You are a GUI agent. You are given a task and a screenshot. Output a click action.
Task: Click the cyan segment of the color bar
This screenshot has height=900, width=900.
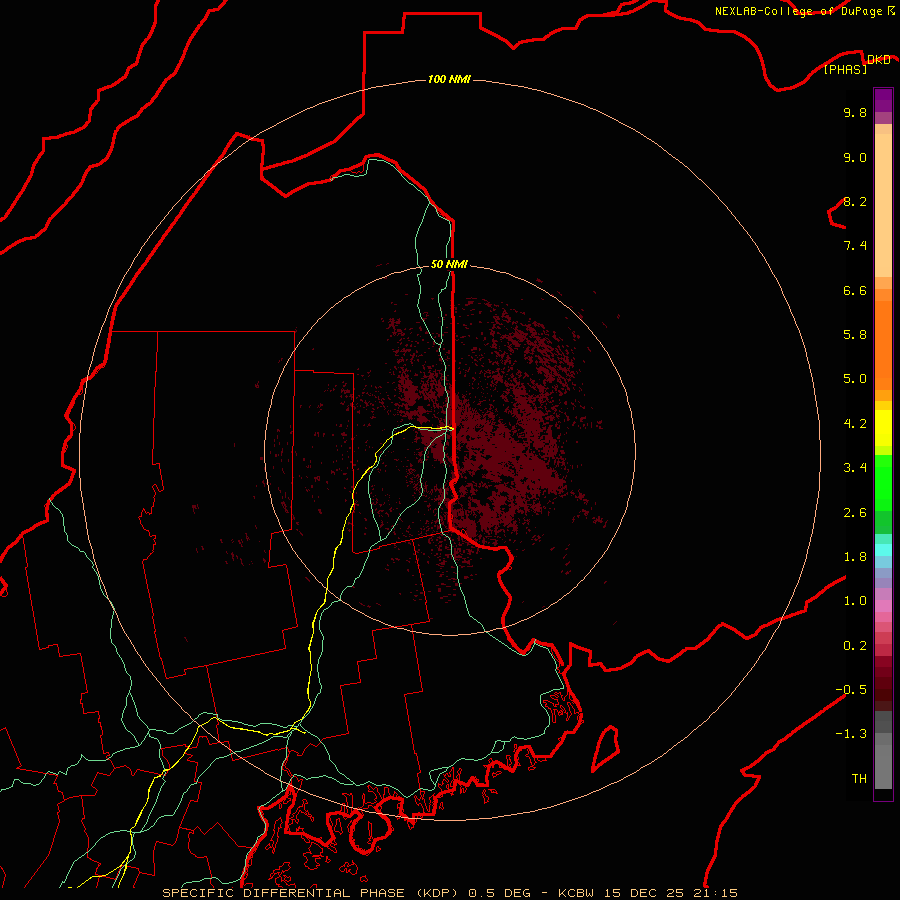(x=883, y=550)
